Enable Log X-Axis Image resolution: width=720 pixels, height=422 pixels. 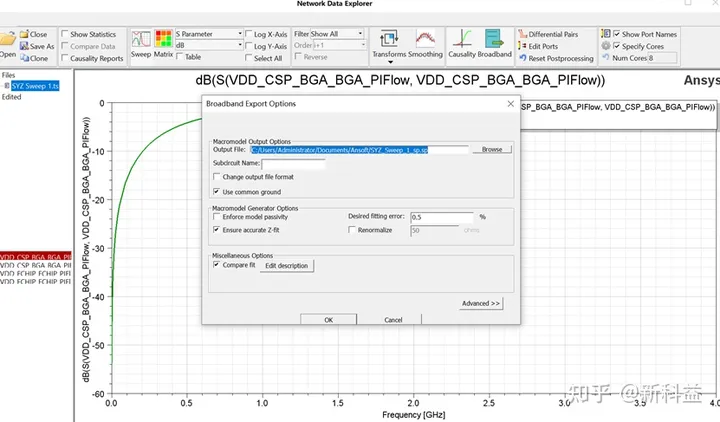pos(248,34)
